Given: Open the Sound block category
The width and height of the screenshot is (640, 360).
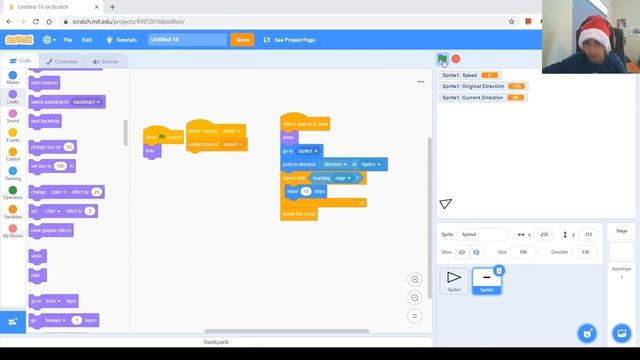Looking at the screenshot, I should click(x=13, y=116).
